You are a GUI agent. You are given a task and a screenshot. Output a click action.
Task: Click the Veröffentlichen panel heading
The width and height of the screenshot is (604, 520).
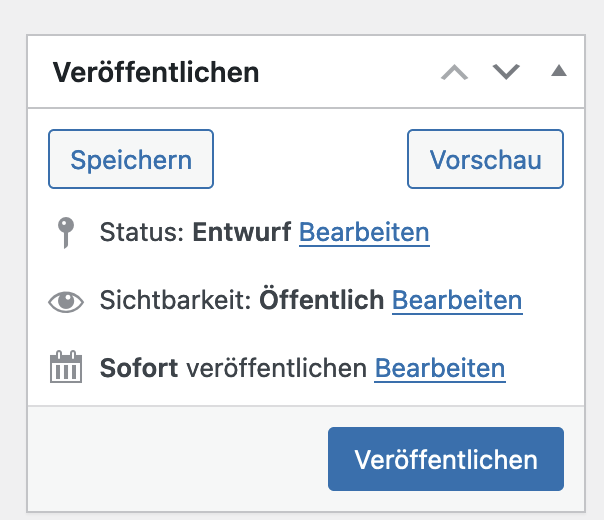click(x=156, y=72)
